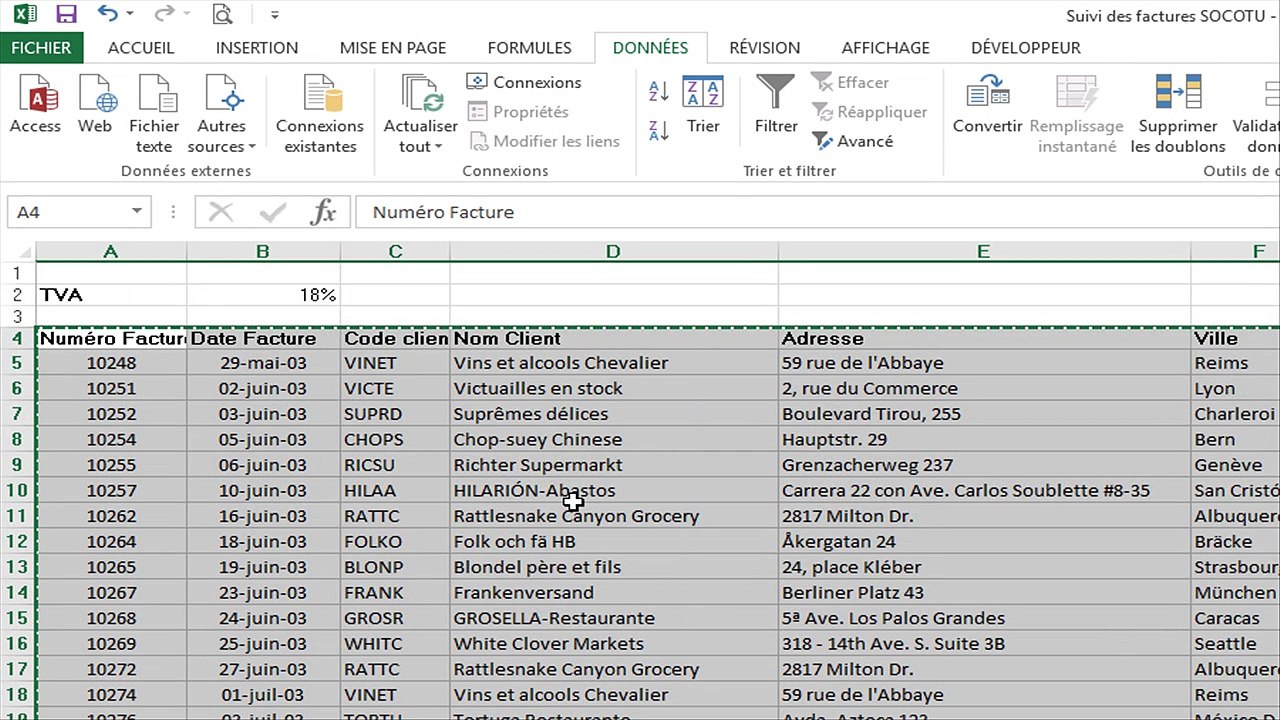Switch to the FORMULES tab
The width and height of the screenshot is (1280, 720).
(529, 48)
